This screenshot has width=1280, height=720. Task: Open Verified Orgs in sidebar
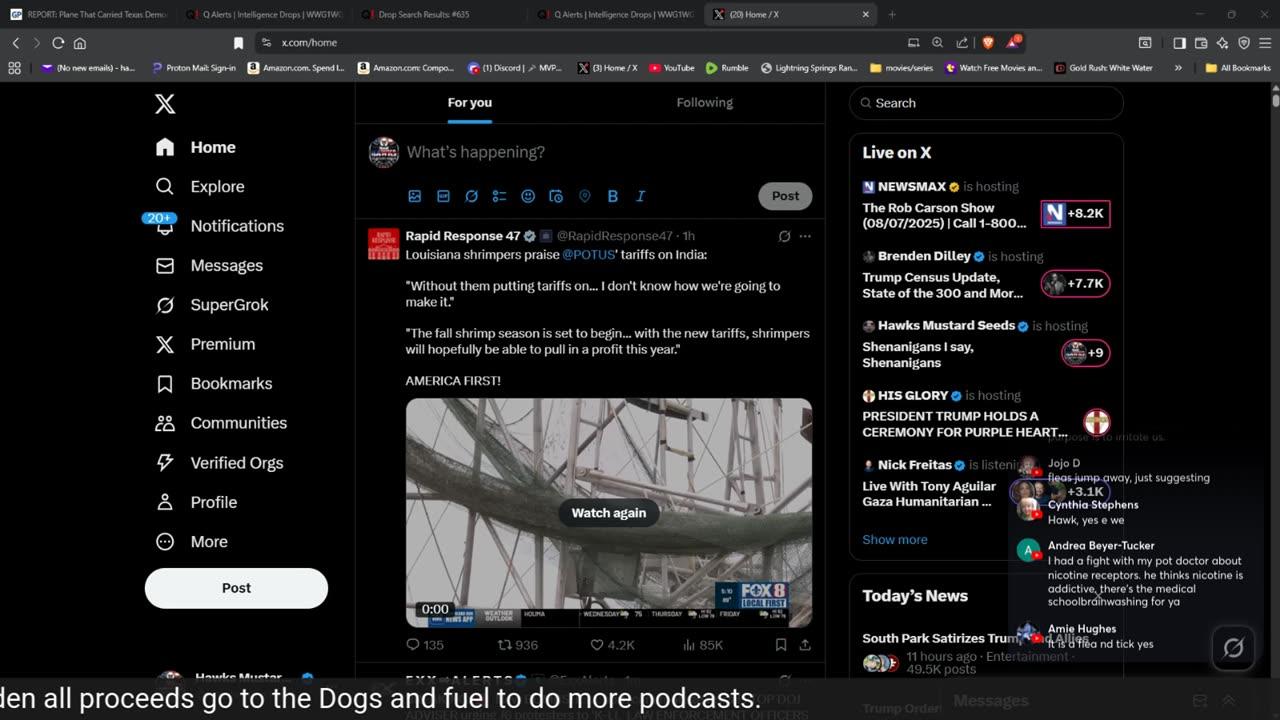tap(219, 463)
